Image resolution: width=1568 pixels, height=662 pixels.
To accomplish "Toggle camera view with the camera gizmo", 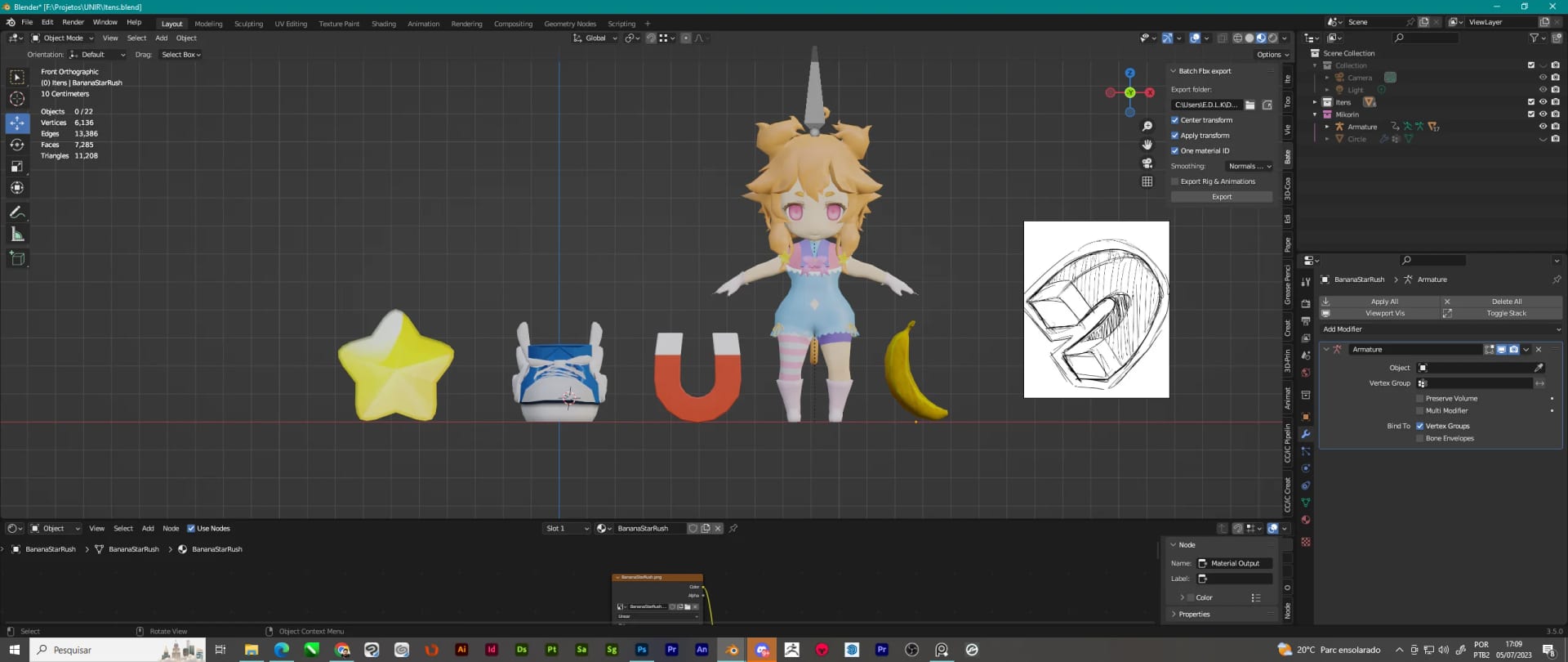I will tap(1147, 163).
